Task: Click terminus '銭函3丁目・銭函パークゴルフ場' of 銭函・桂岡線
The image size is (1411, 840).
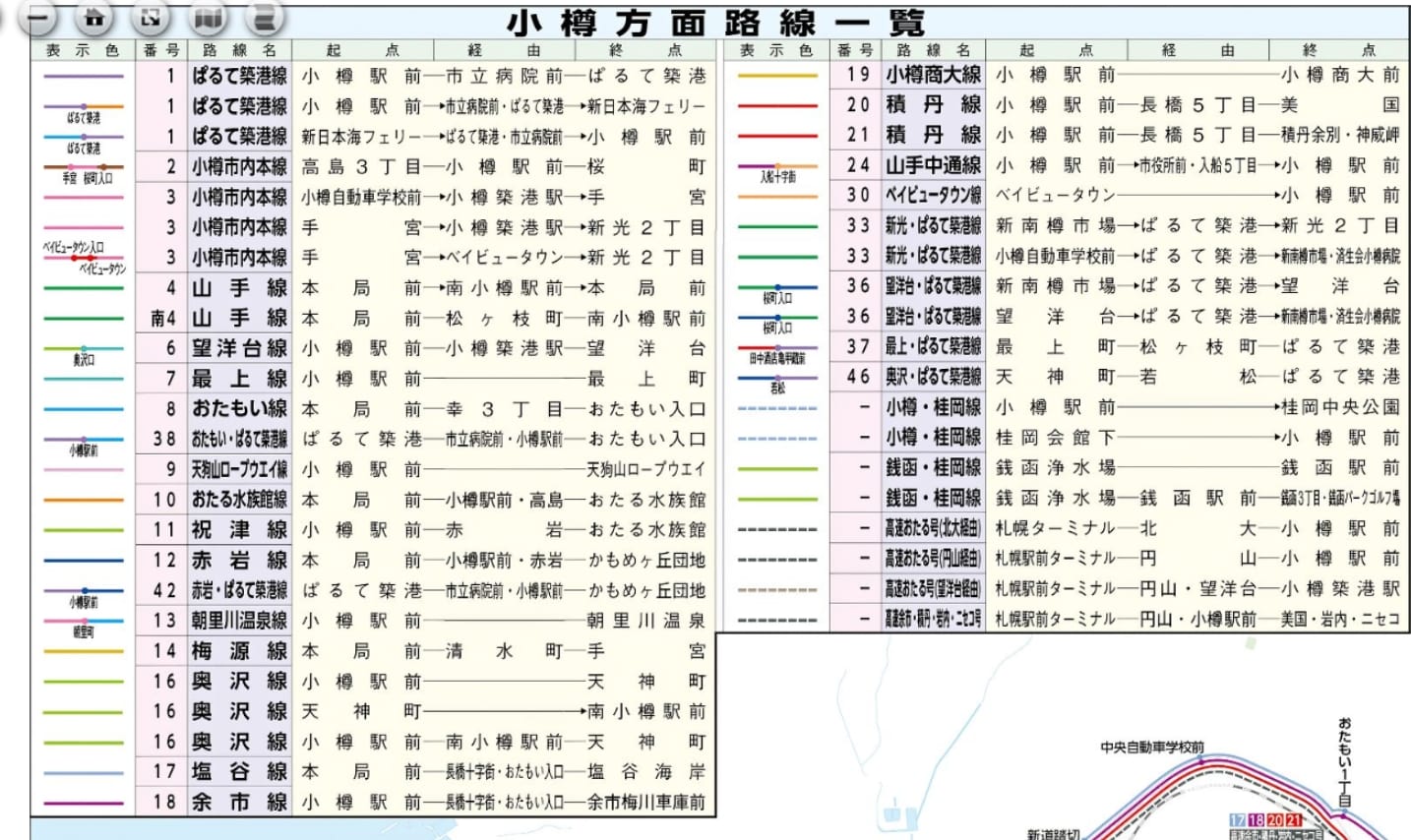Action: (1340, 498)
